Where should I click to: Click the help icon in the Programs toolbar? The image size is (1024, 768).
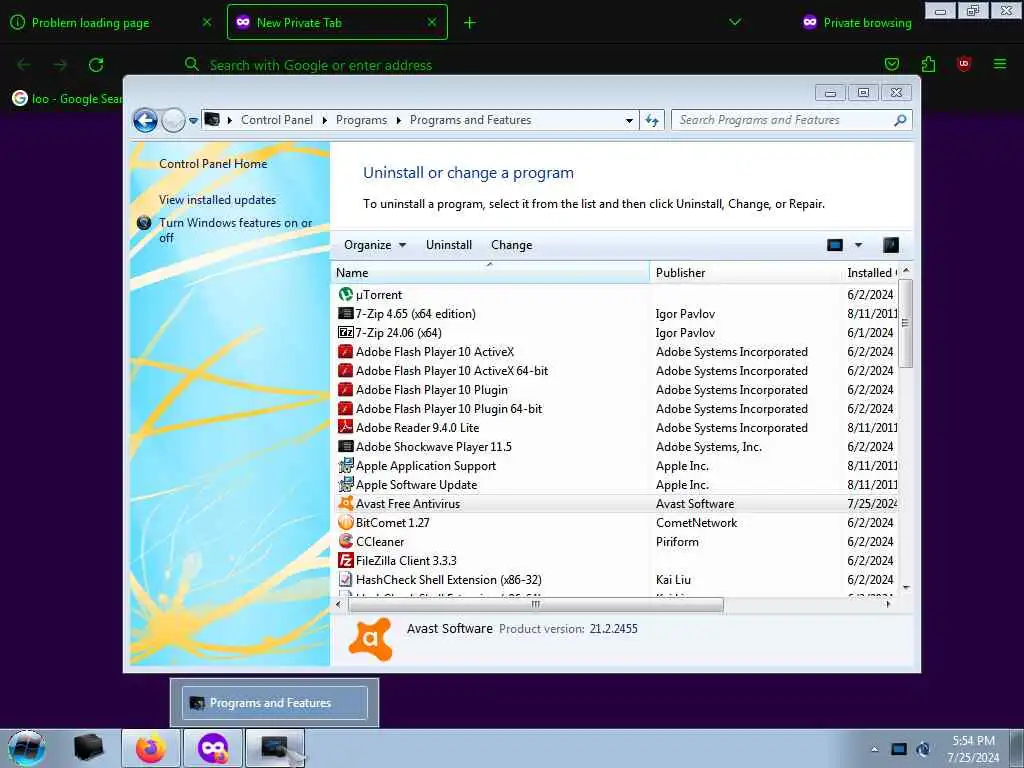[x=891, y=245]
